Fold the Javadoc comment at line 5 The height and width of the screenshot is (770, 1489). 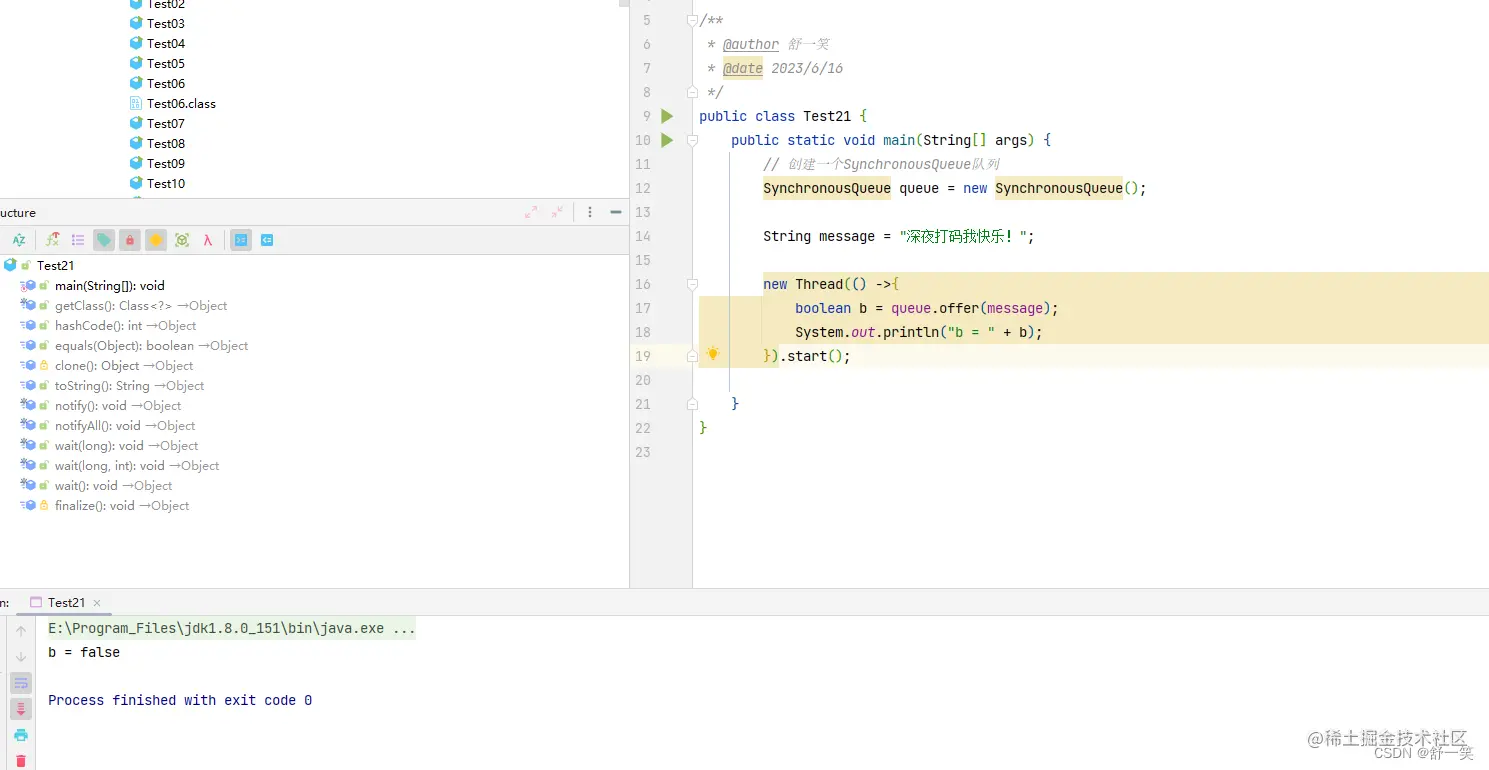coord(692,20)
